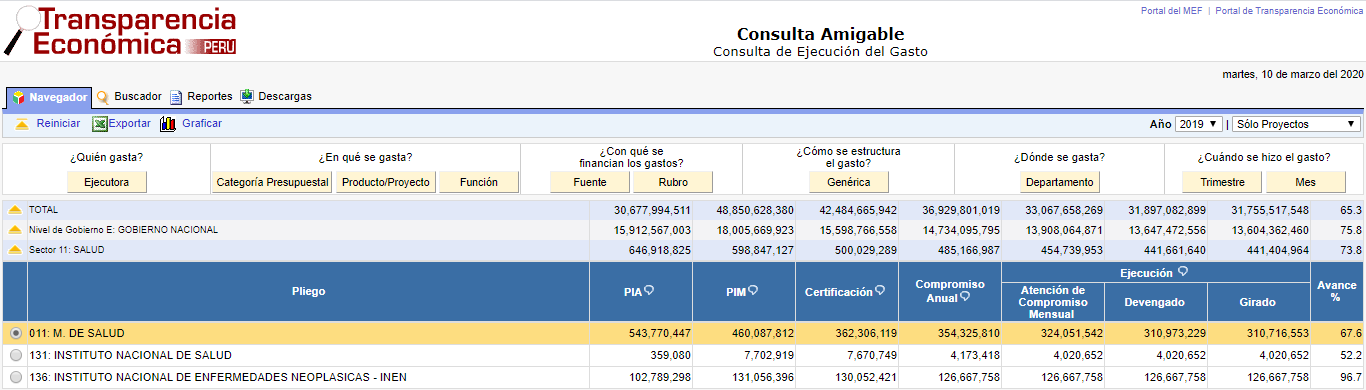Click the Descargas monitor icon

[247, 97]
